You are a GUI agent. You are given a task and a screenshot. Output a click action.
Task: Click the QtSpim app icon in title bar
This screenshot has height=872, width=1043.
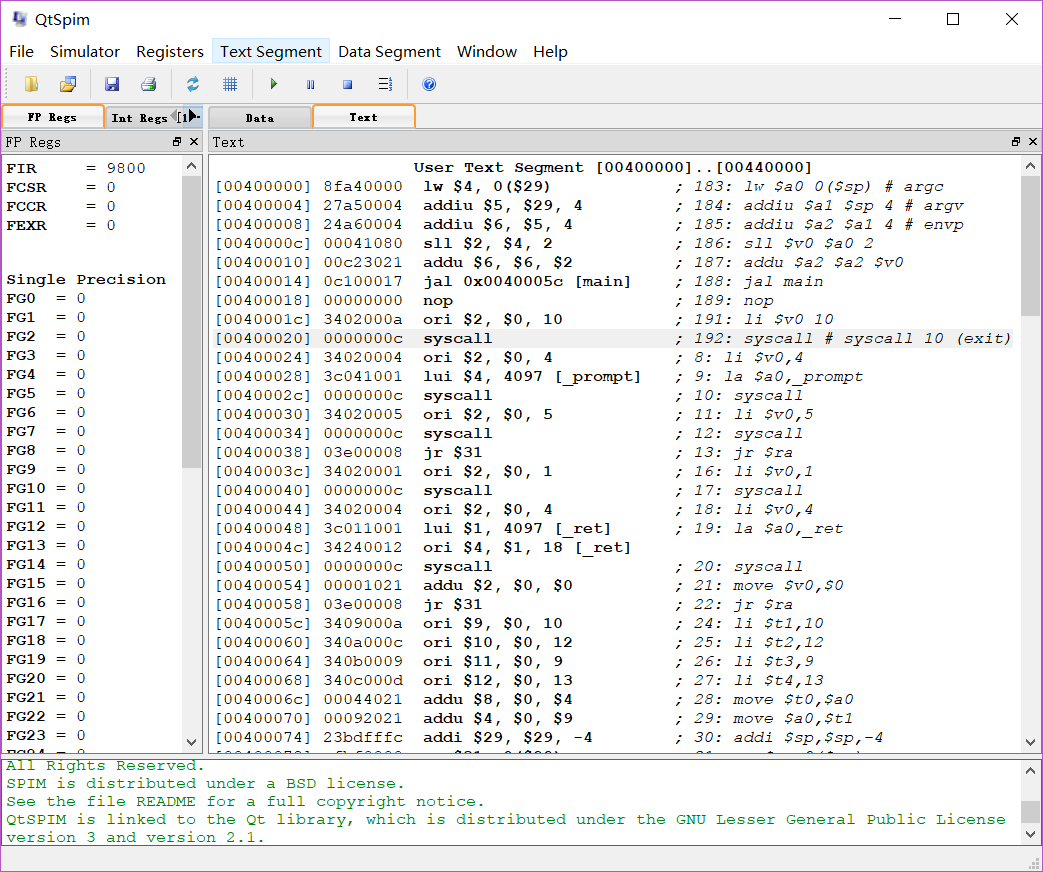pos(20,19)
